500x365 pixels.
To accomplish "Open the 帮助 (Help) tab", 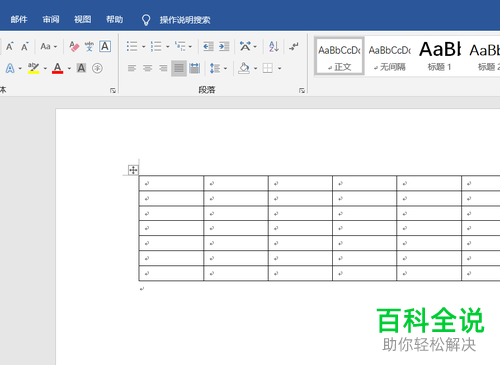I will tap(115, 19).
